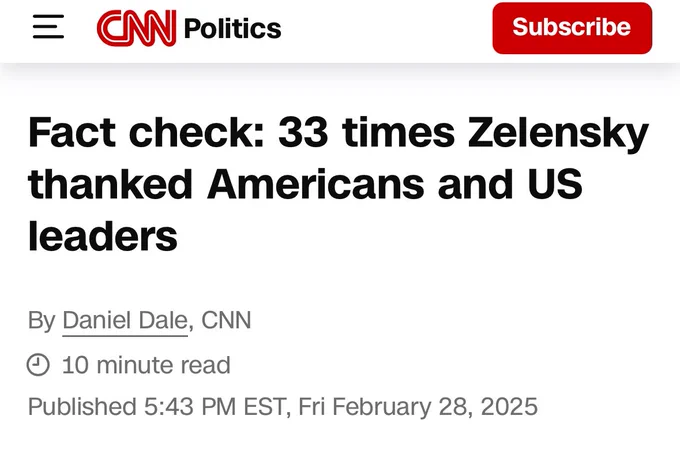Click the word 'By' before the author name
Viewport: 680px width, 468px height.
click(x=41, y=321)
